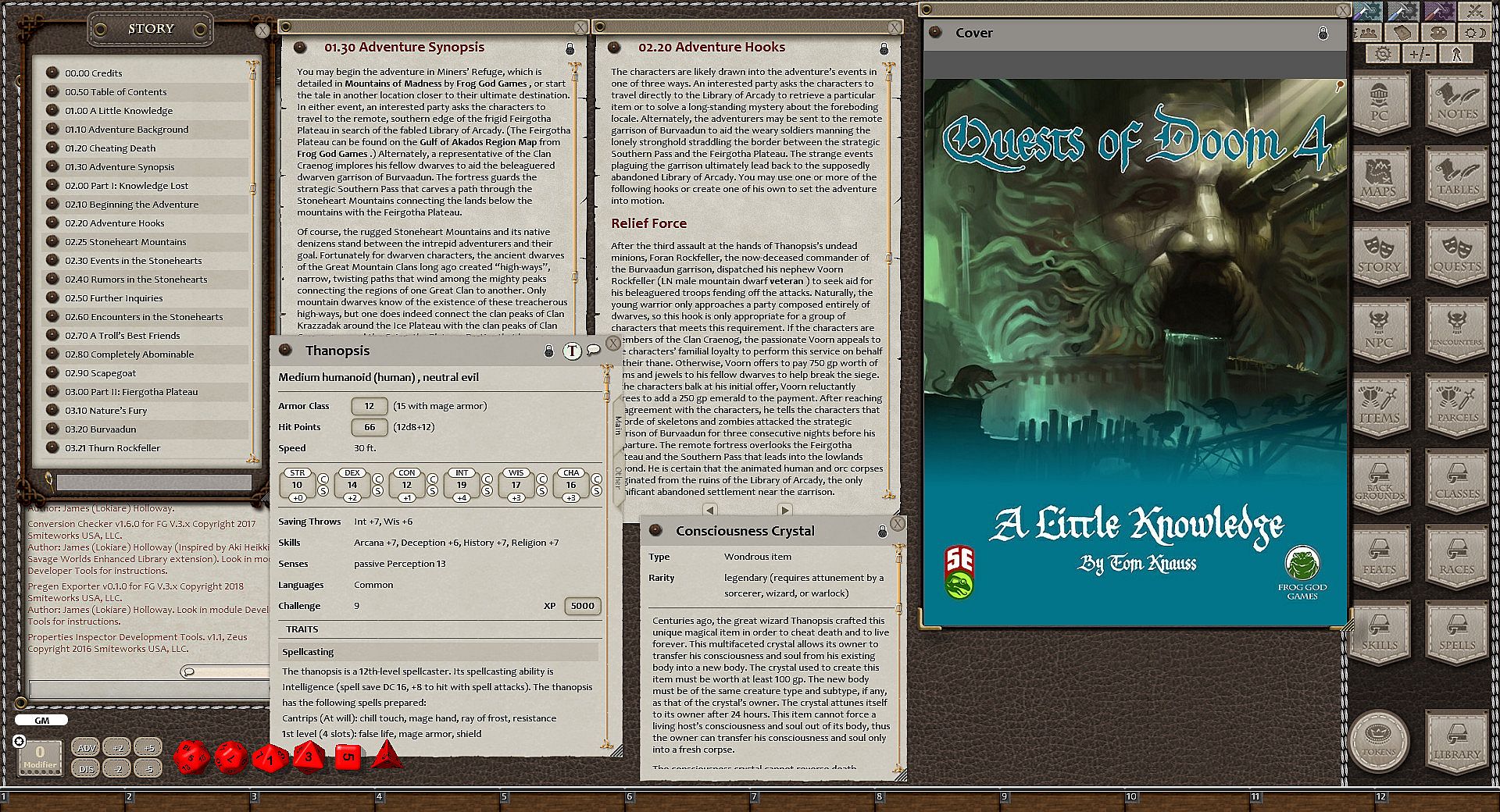The width and height of the screenshot is (1500, 812).
Task: Open the Tokens bag button
Action: (1379, 739)
